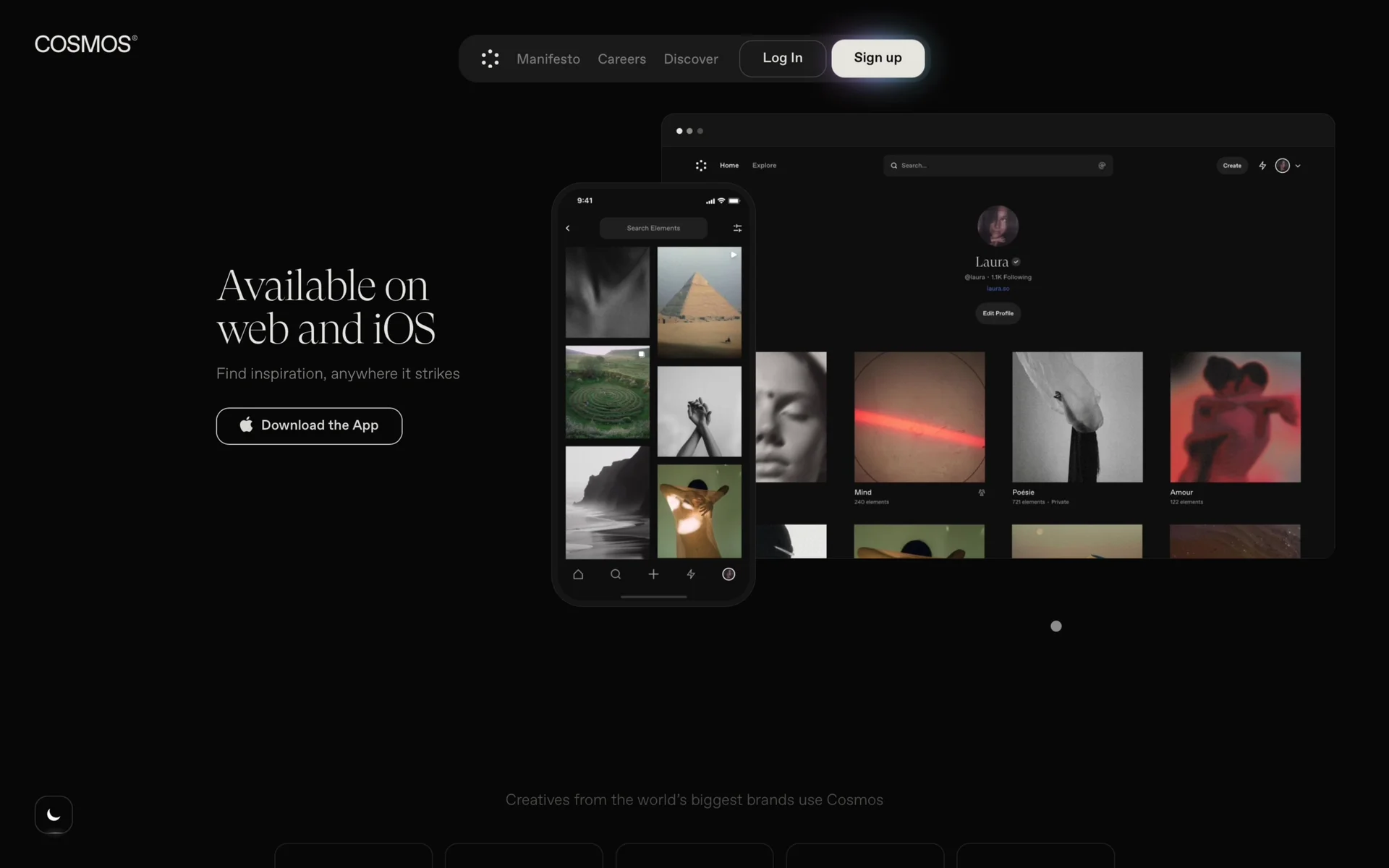Click the Search field in desktop mockup
Screen dimensions: 1389x868
click(x=997, y=166)
